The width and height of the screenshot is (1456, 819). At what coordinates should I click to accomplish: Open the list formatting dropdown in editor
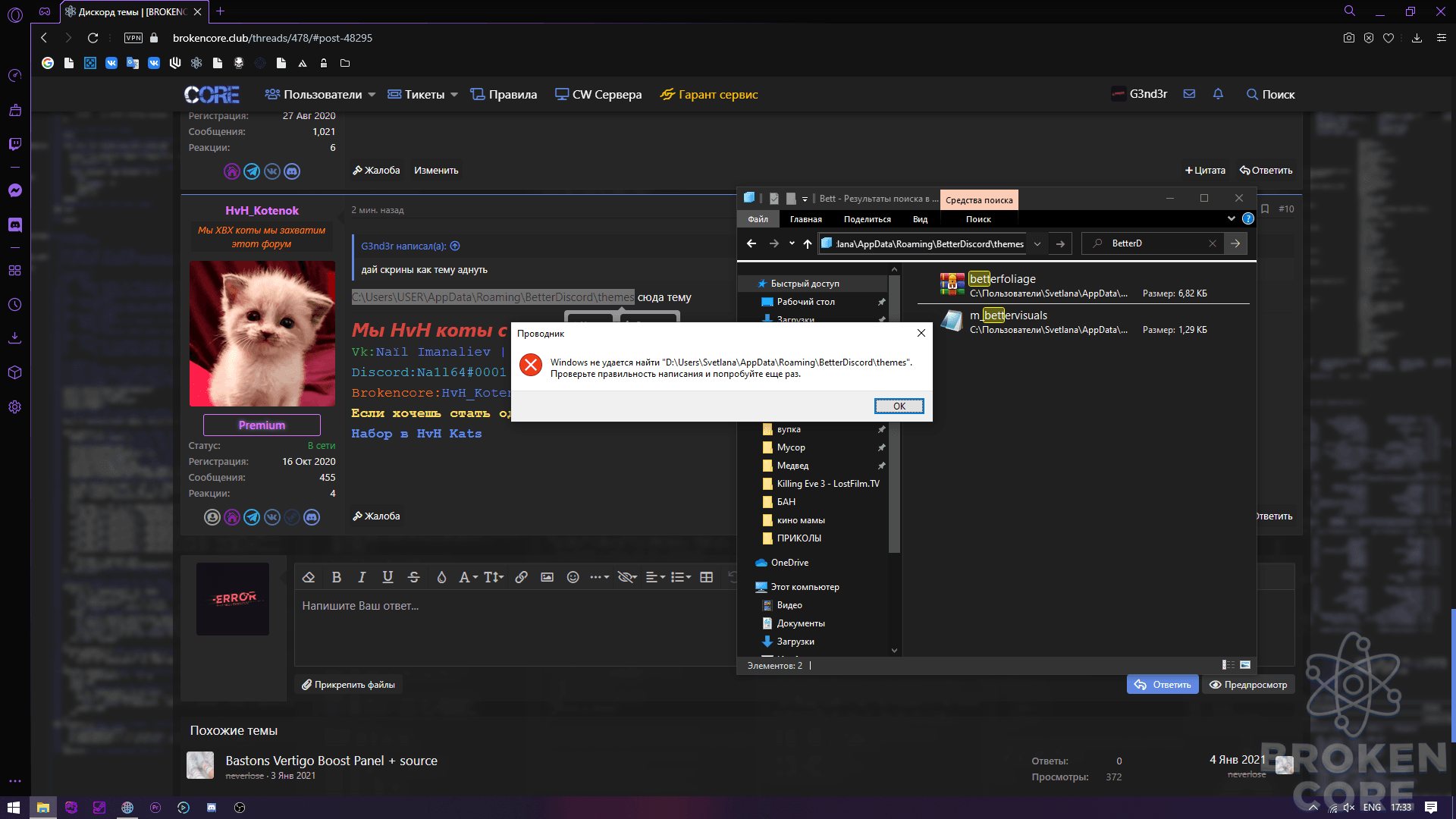[x=681, y=577]
